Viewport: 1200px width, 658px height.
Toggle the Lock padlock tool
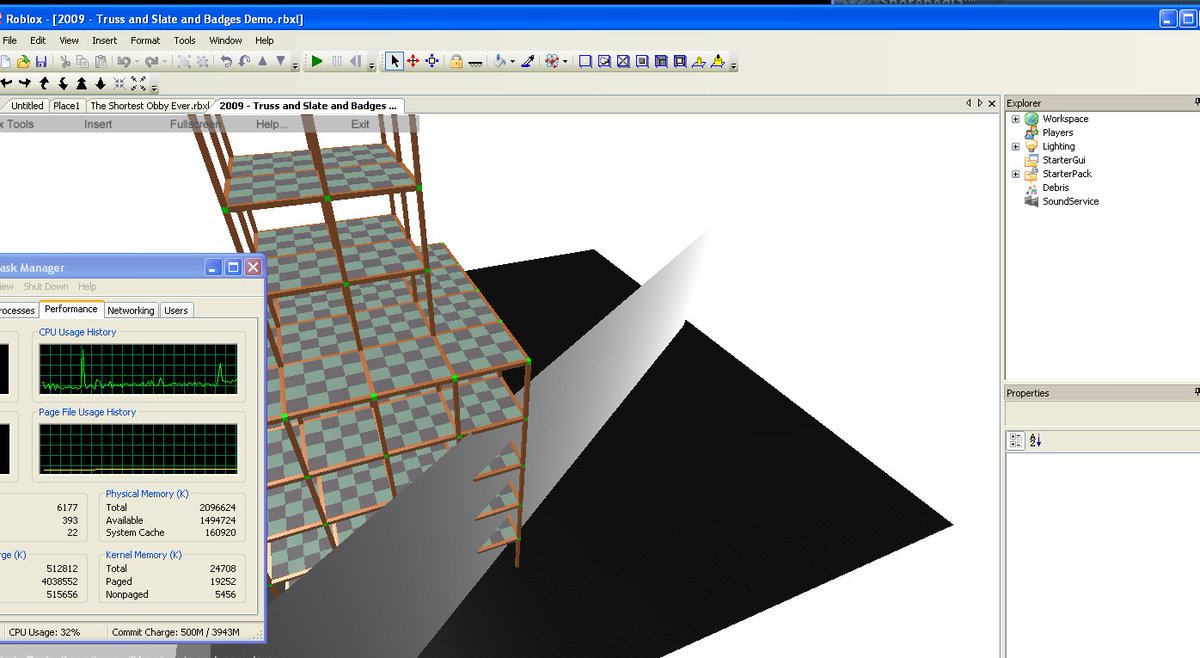[x=456, y=62]
